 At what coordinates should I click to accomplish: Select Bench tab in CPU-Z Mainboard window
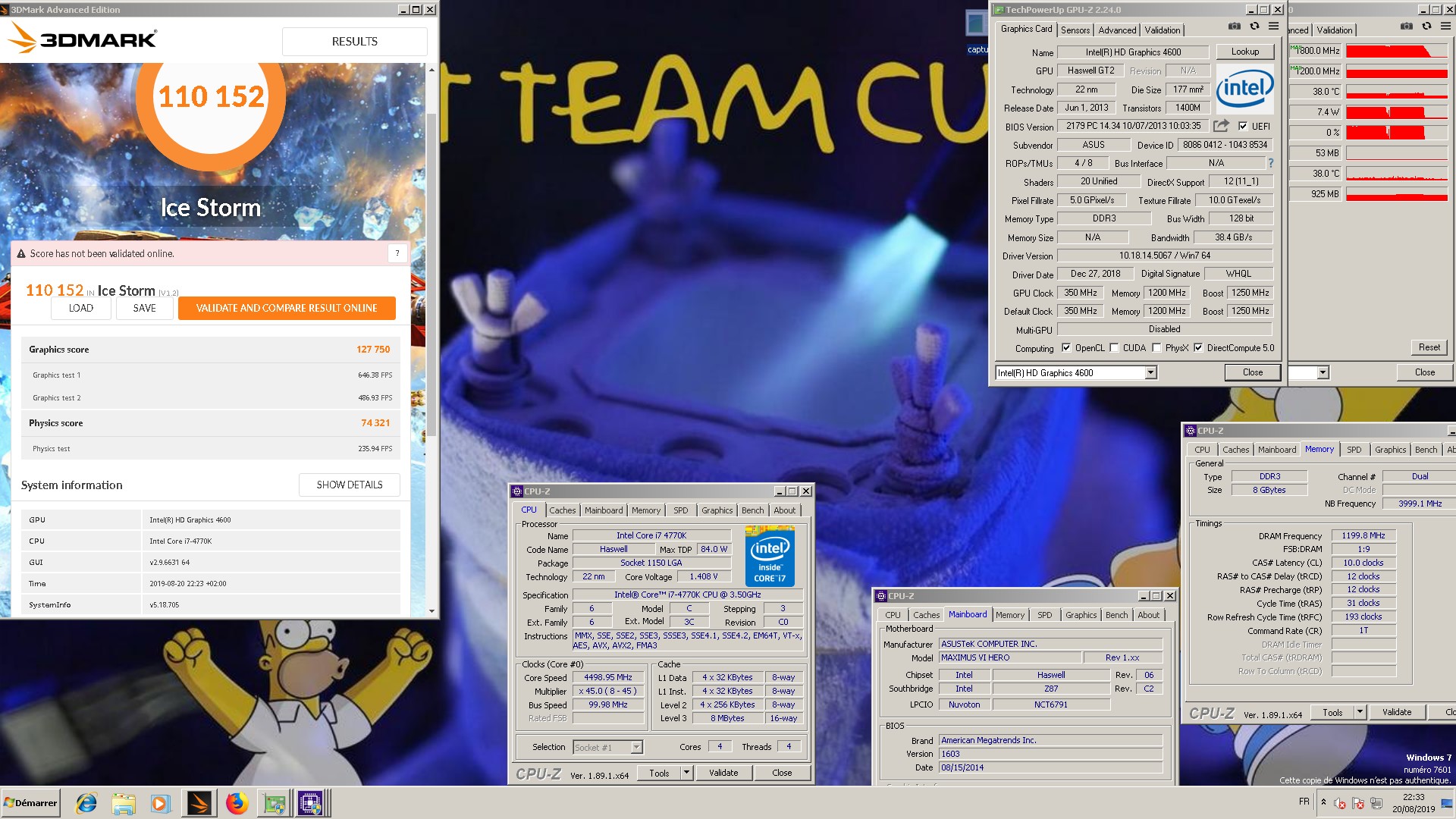pos(1116,615)
